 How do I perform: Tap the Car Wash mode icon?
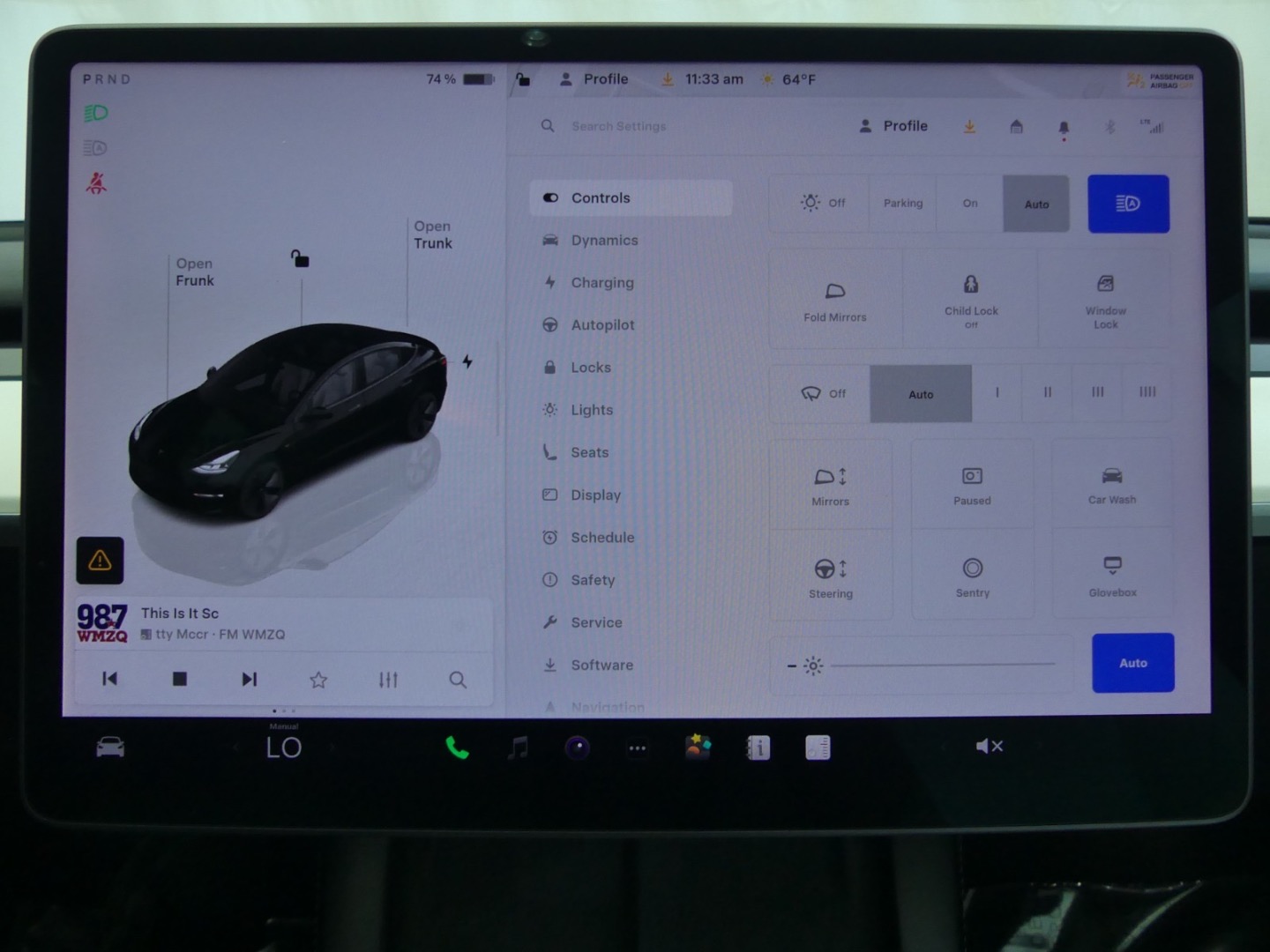click(x=1111, y=485)
